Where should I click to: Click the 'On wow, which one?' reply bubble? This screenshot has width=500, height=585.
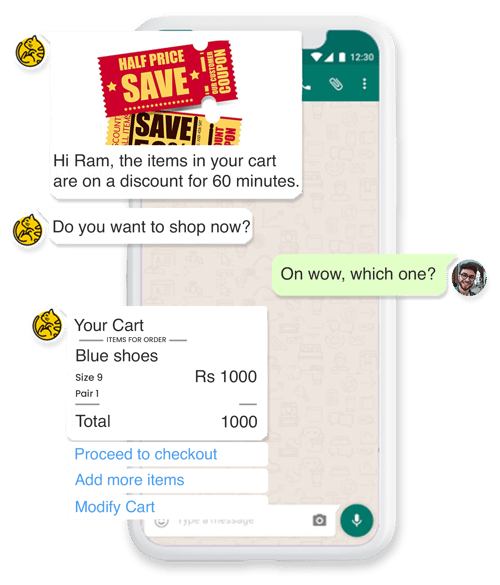pos(359,275)
